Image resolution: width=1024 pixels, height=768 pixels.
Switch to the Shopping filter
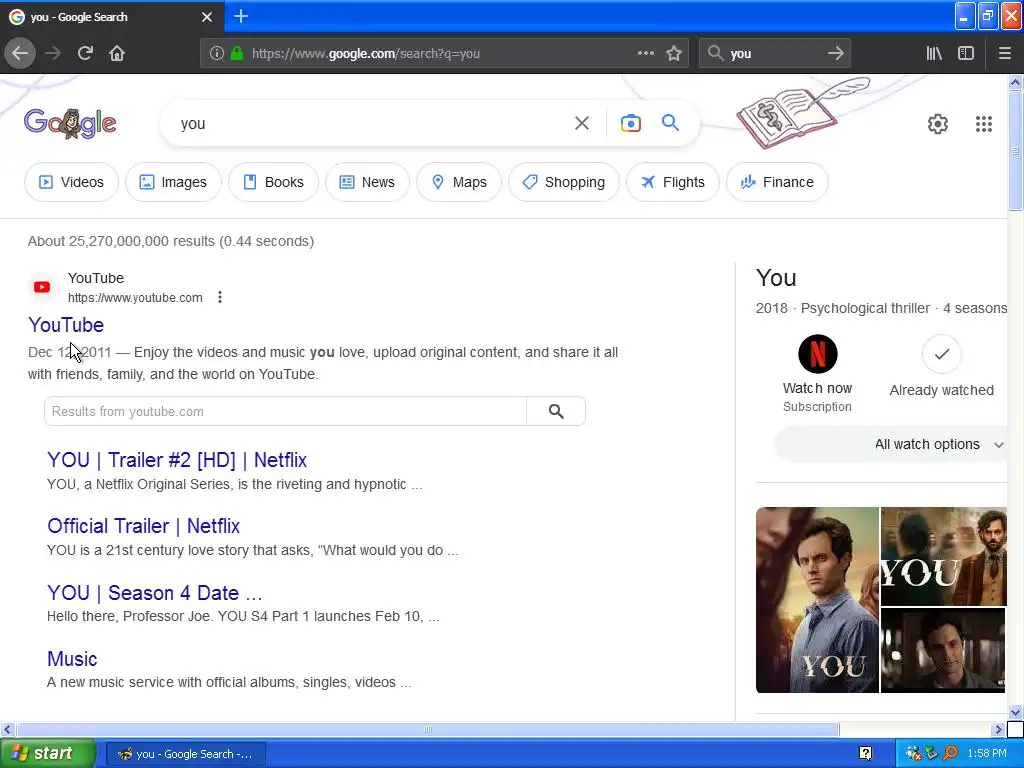pyautogui.click(x=564, y=182)
